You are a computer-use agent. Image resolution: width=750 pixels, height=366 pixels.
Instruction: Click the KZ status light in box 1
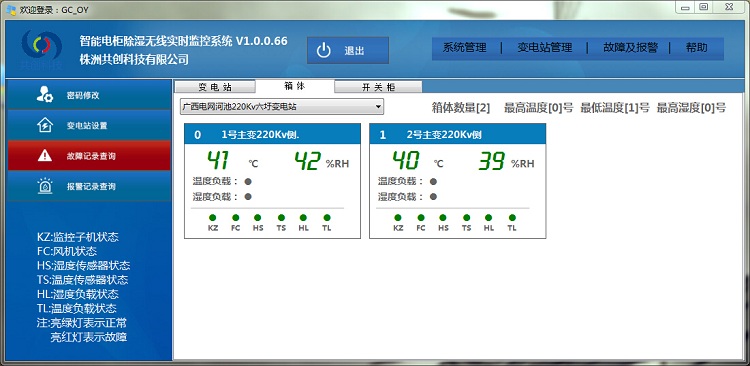[398, 218]
